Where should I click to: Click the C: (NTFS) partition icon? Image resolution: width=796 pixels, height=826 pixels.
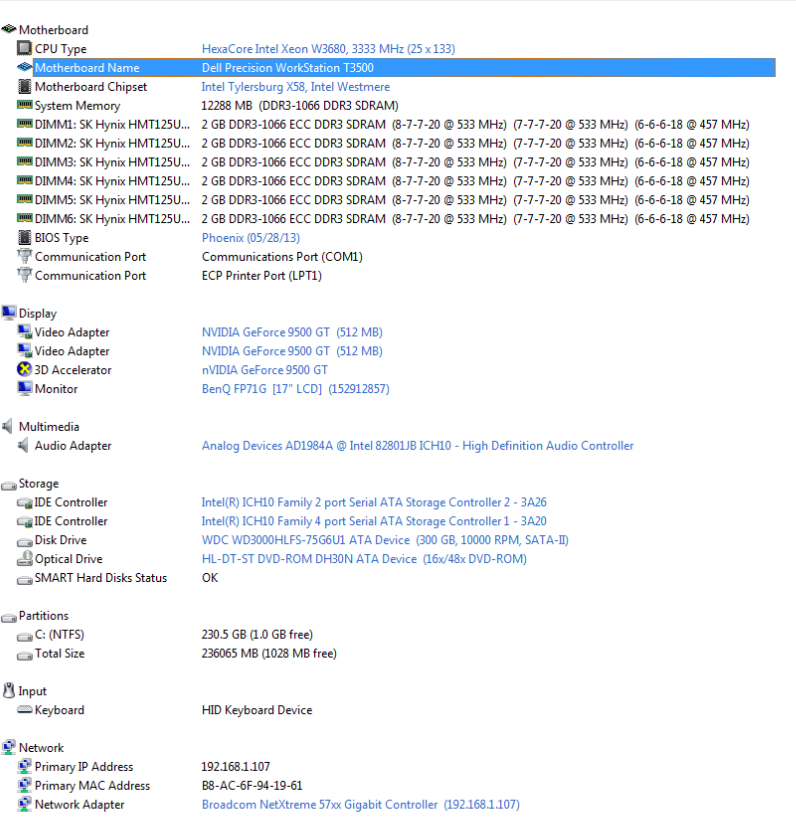(24, 636)
